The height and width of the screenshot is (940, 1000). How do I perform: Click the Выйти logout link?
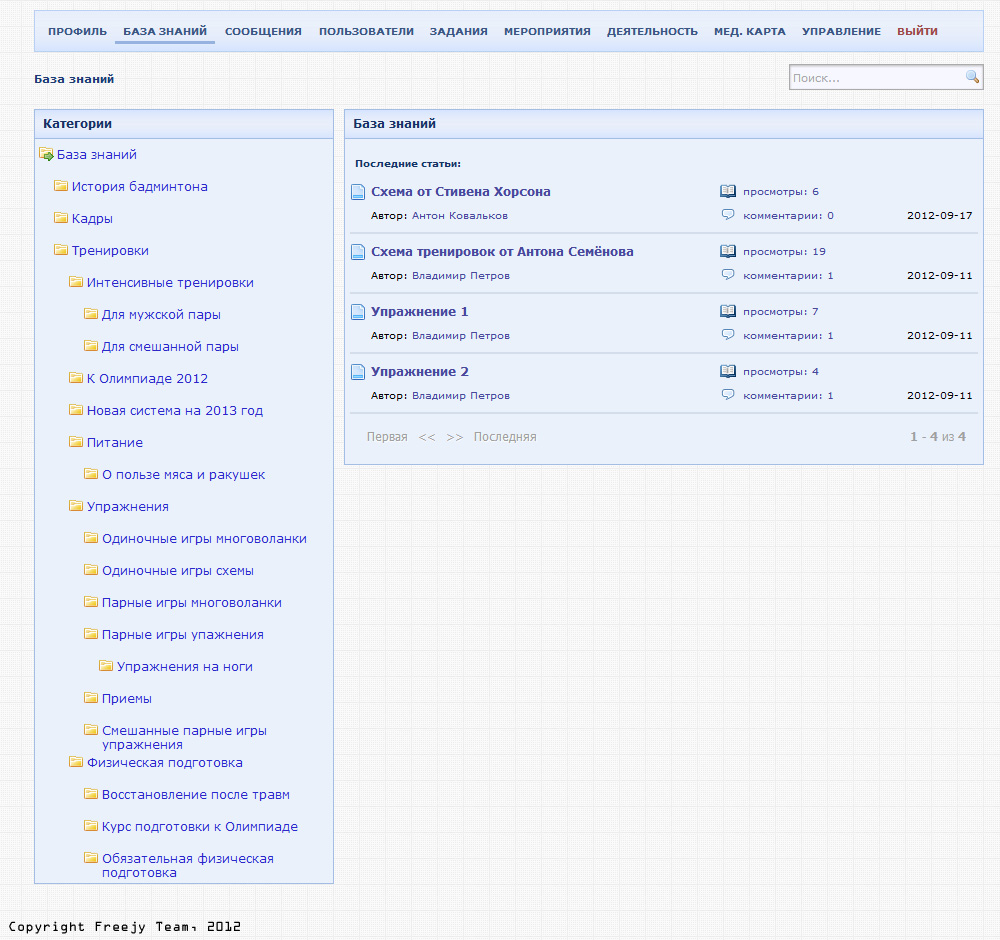917,31
